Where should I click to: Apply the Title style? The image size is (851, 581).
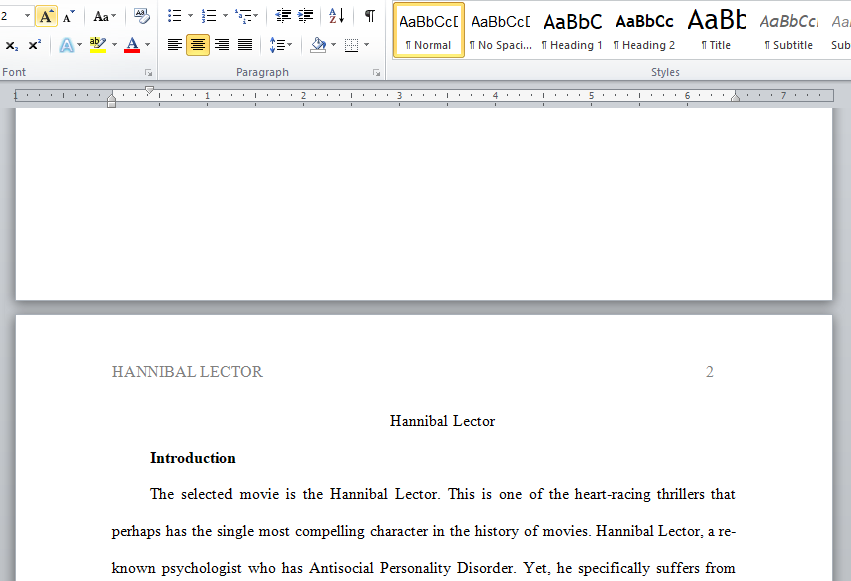[716, 30]
